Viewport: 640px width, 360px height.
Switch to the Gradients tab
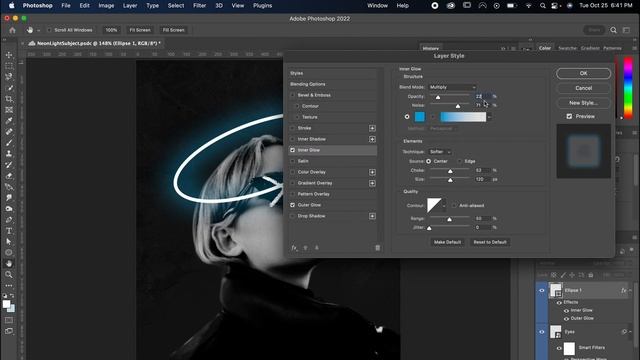590,48
